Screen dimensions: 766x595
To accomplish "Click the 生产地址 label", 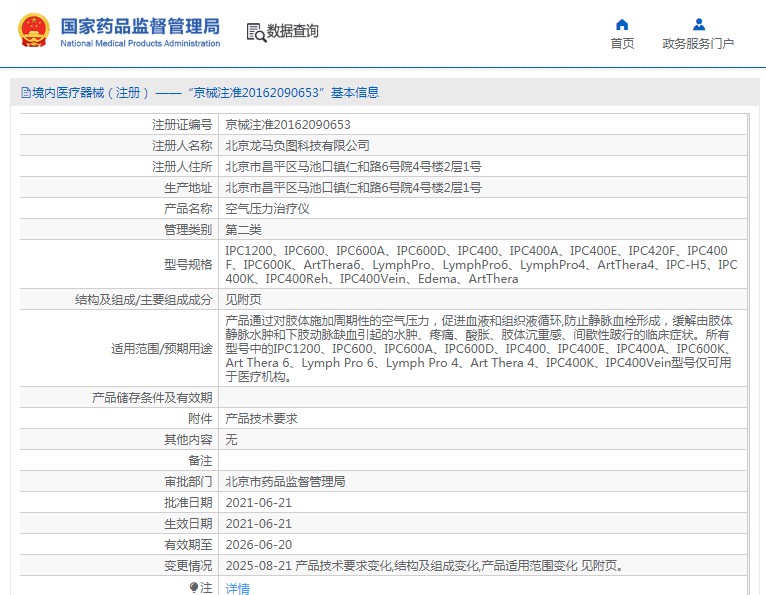I will point(188,188).
